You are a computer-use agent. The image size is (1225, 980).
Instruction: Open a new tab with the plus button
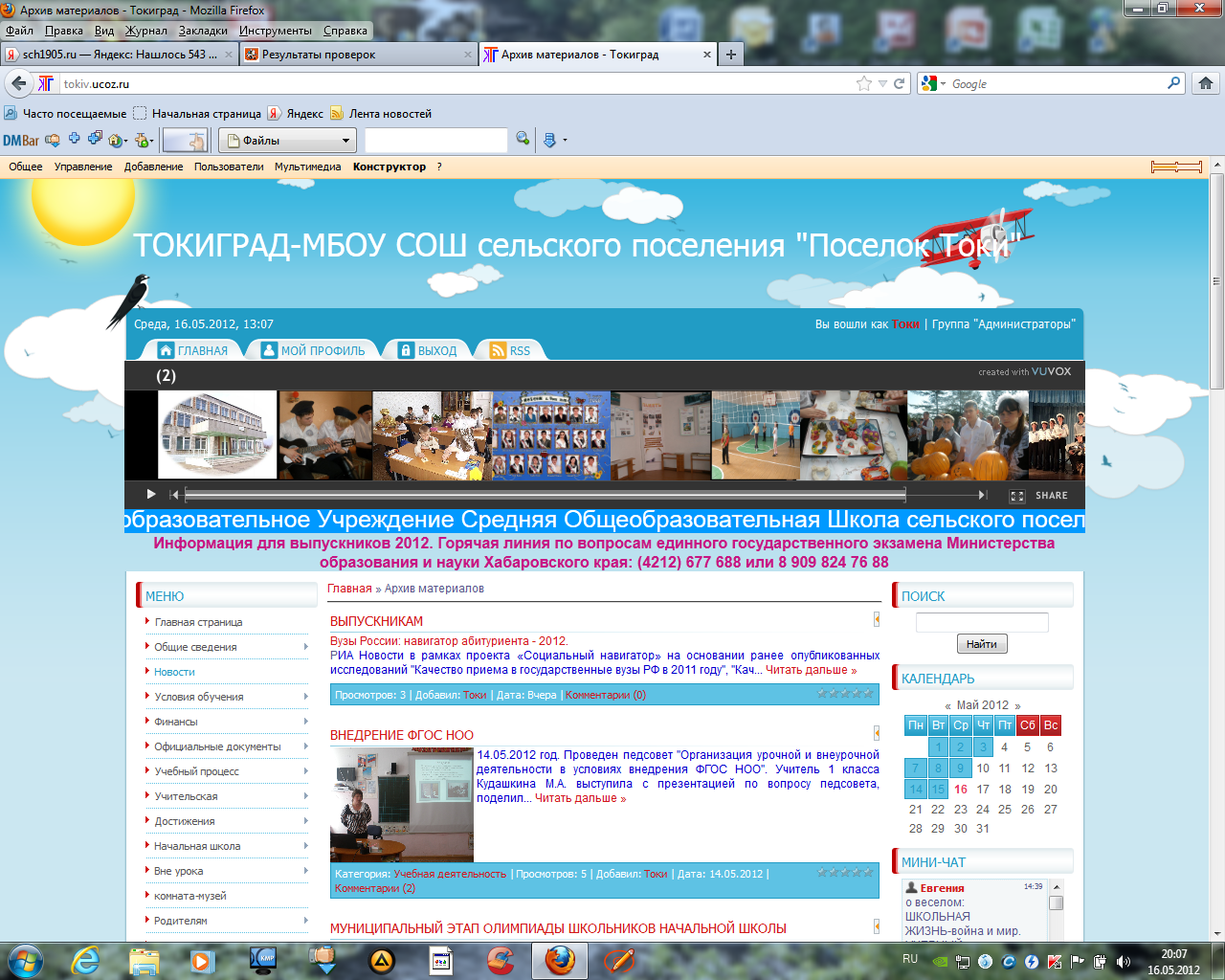click(x=731, y=55)
